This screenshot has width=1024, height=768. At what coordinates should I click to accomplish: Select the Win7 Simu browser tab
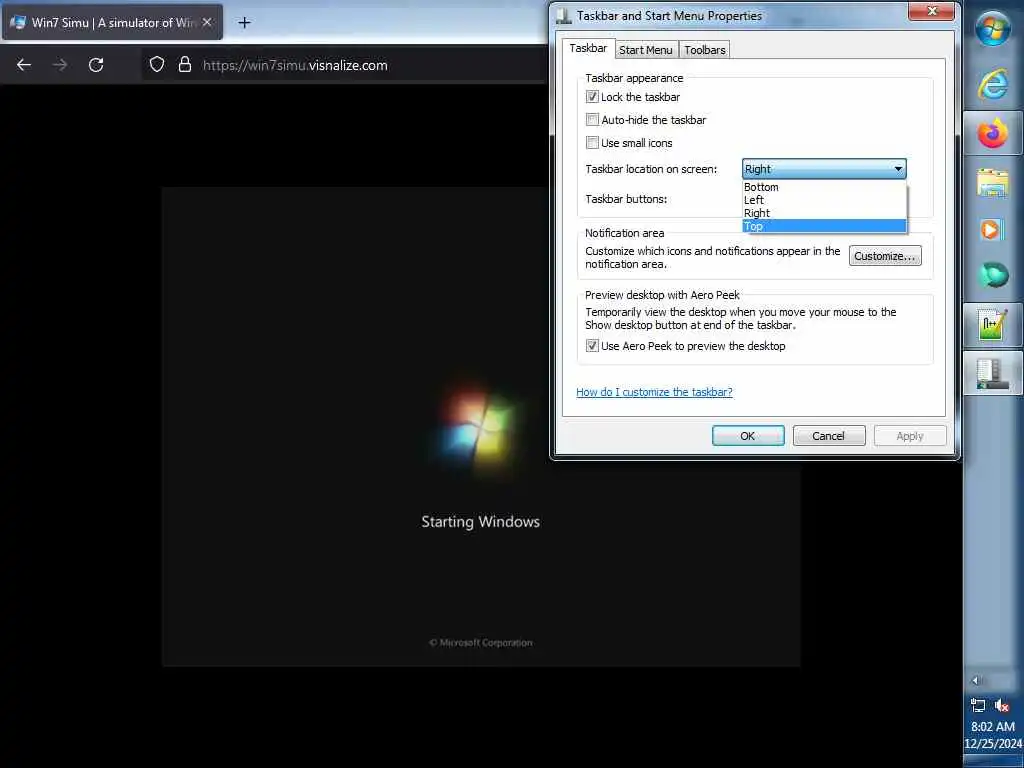(x=112, y=22)
